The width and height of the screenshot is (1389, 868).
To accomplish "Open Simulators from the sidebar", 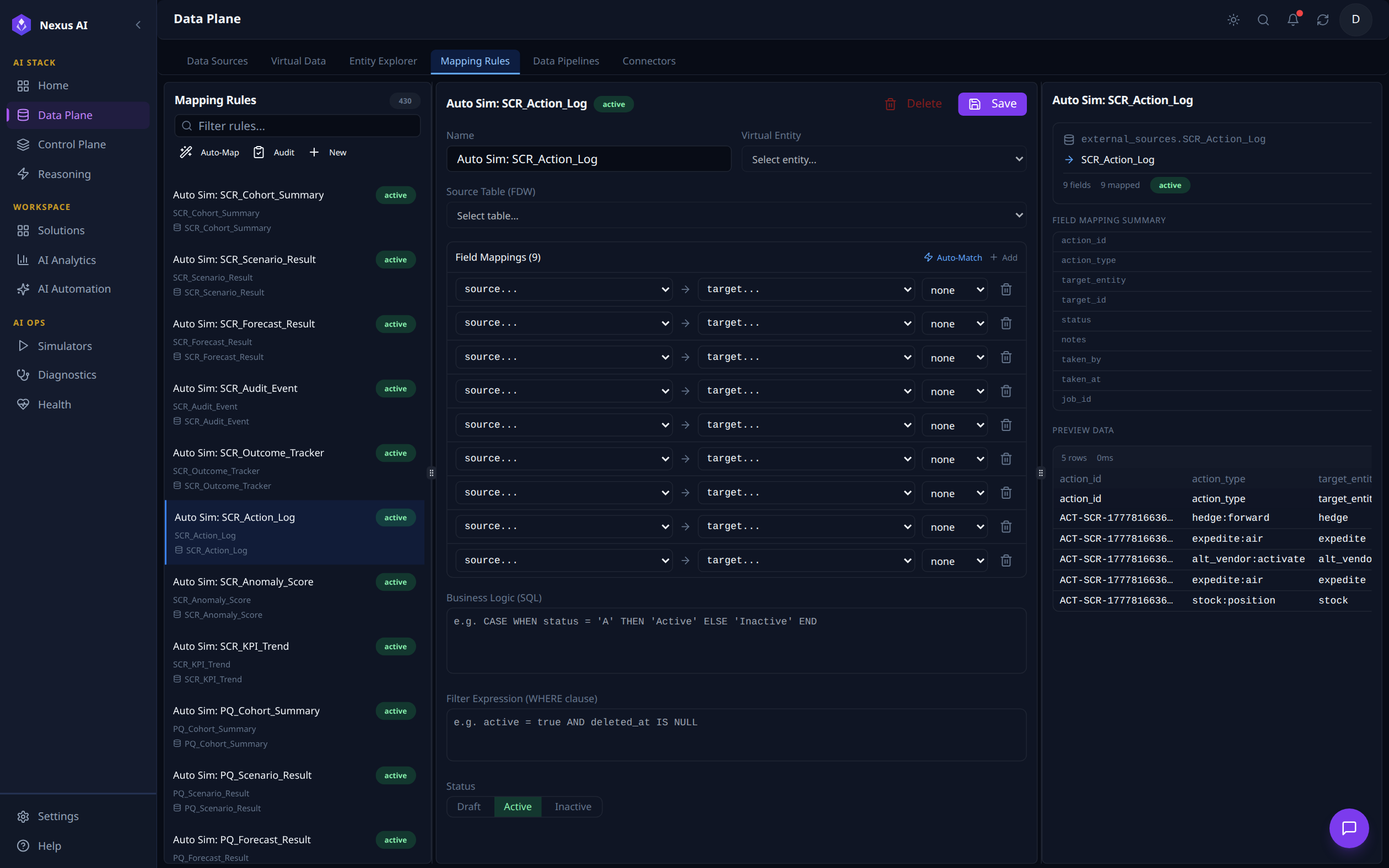I will (x=78, y=346).
